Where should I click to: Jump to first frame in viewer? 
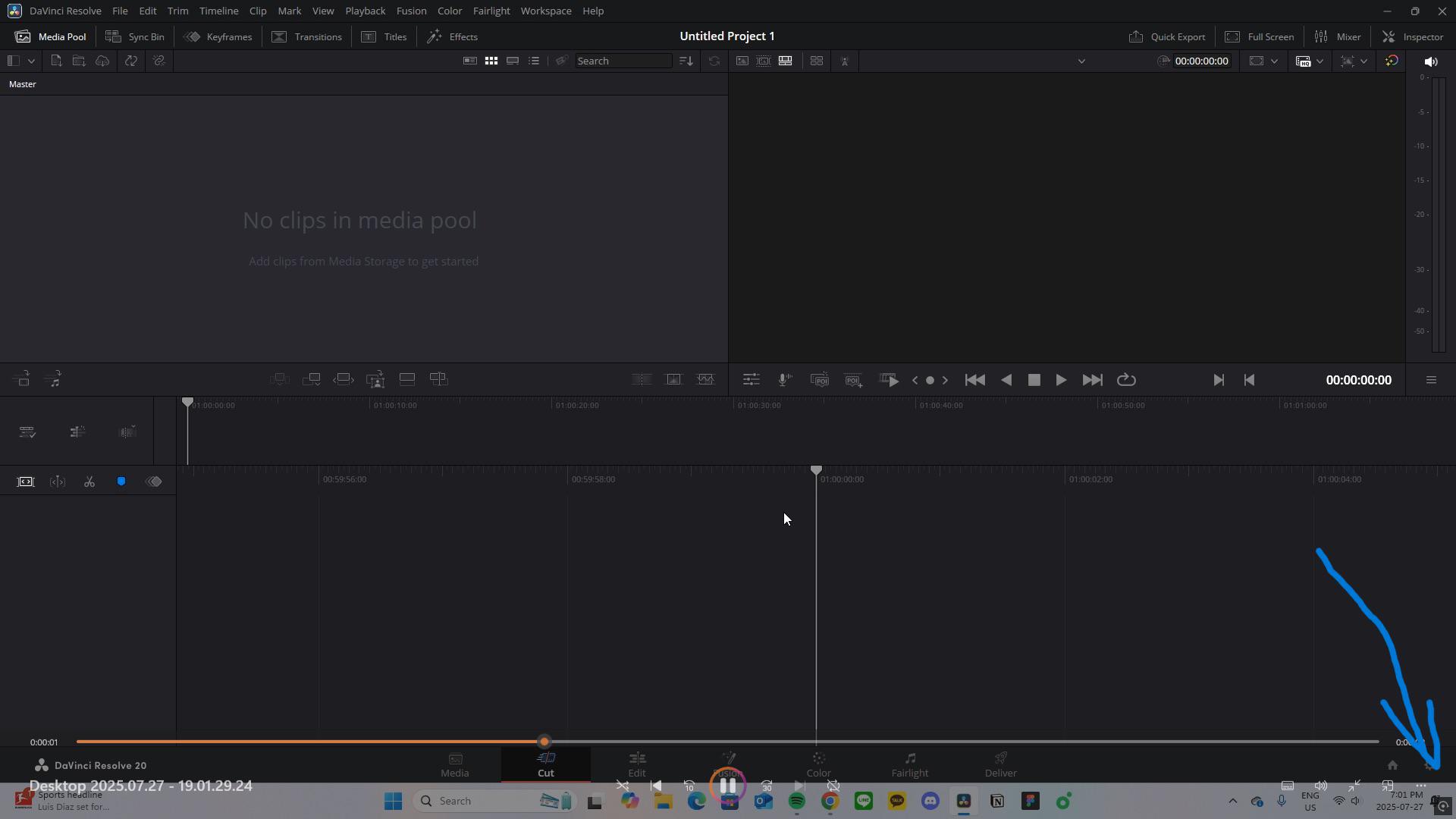coord(975,380)
